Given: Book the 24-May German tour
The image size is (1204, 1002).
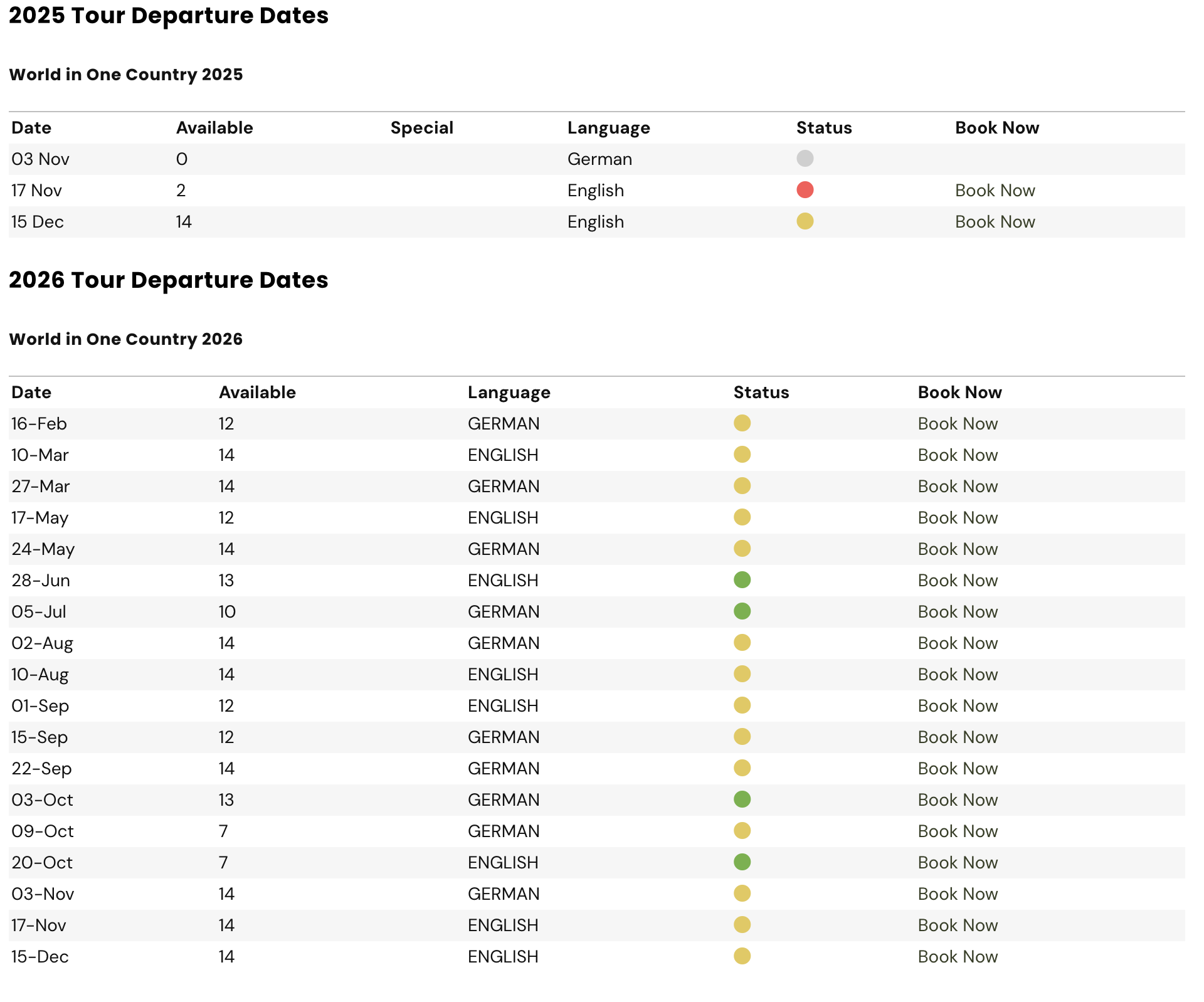Looking at the screenshot, I should [958, 549].
